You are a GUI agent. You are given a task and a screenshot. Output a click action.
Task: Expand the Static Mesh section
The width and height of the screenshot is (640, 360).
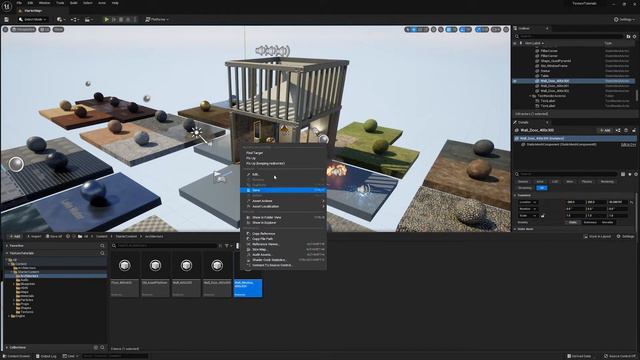pos(516,229)
